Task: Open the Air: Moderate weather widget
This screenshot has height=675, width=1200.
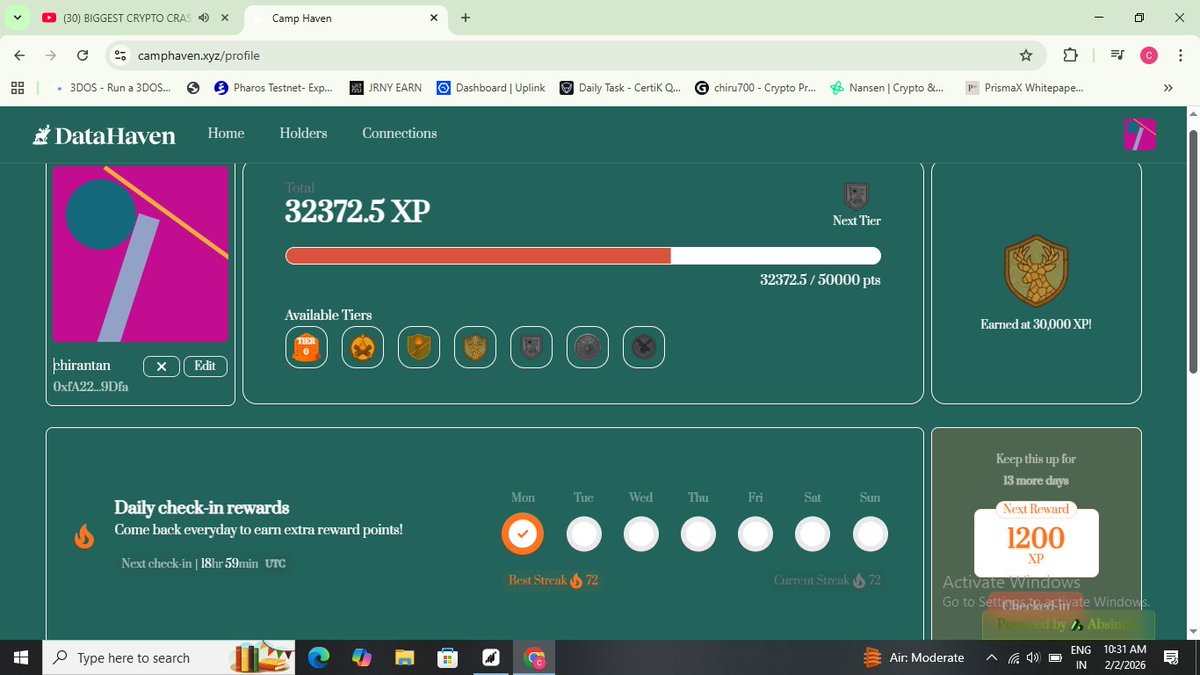Action: click(915, 658)
